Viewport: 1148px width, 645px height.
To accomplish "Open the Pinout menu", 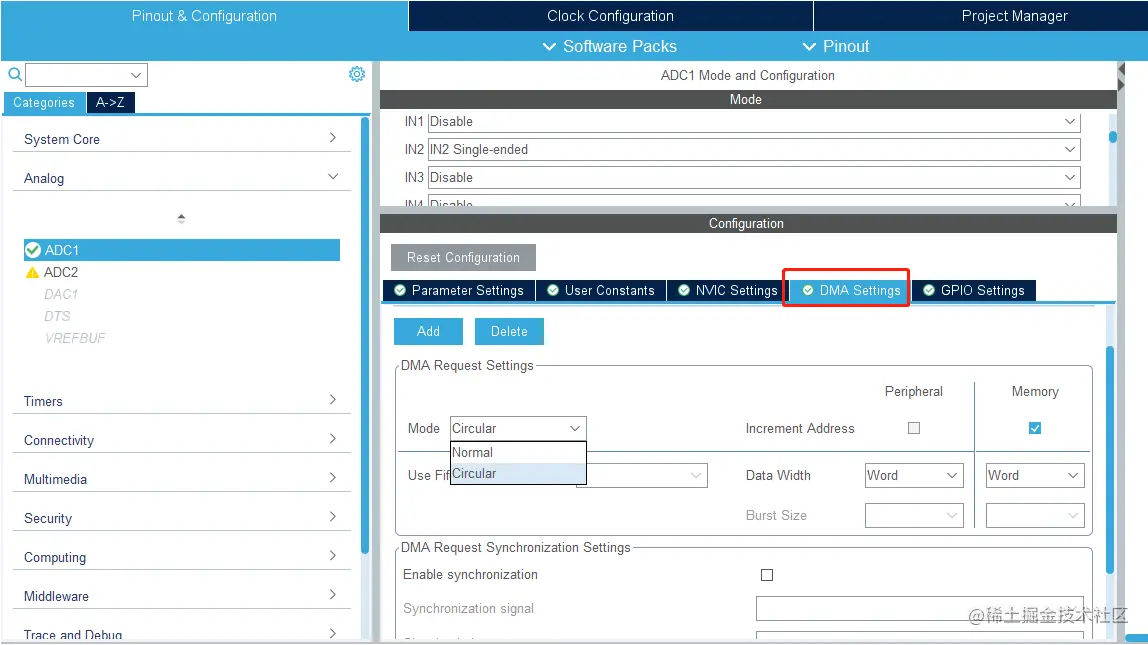I will [x=835, y=46].
